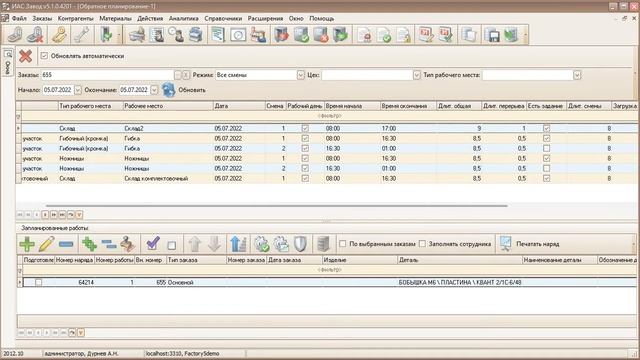This screenshot has height=360, width=640.
Task: Toggle 'Есть задание' checkbox in the Склад2 row
Action: (547, 128)
